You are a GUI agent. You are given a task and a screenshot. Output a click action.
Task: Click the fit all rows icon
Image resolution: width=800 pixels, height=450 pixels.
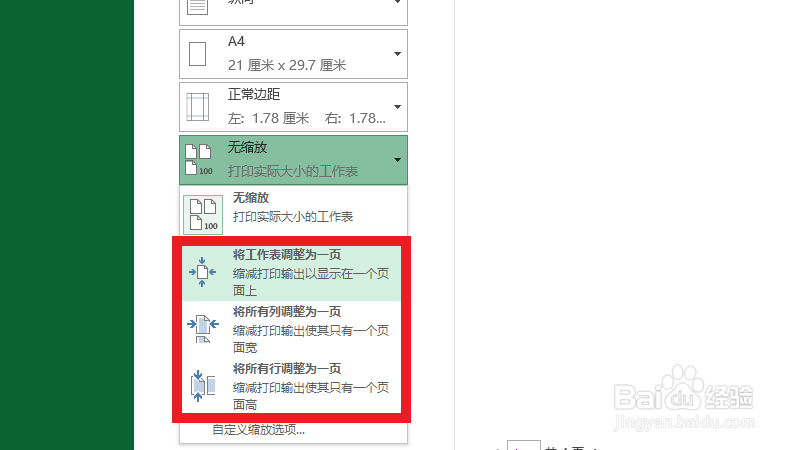tap(203, 386)
